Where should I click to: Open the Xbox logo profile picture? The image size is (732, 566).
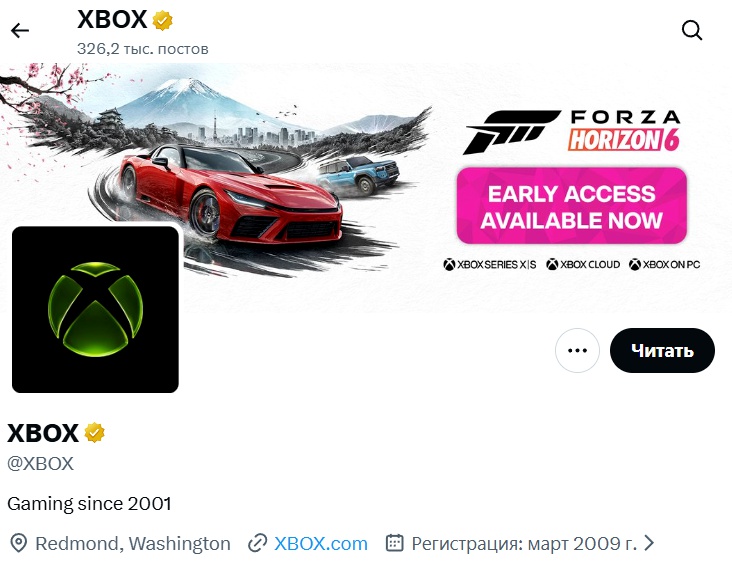click(x=95, y=310)
